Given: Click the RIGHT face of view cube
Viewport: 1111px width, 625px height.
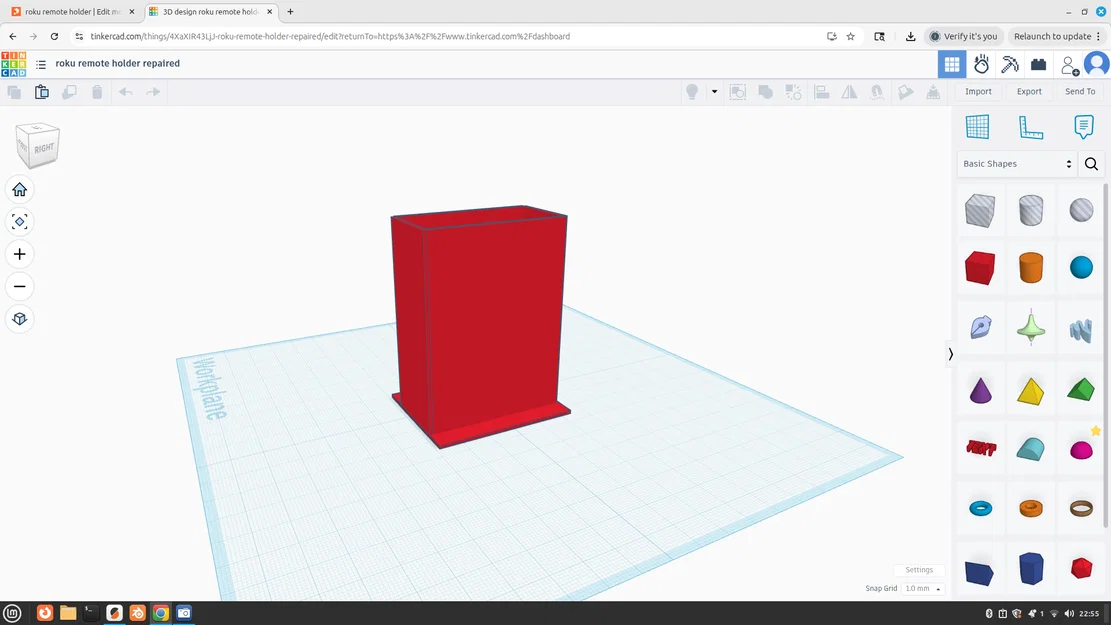Looking at the screenshot, I should pos(44,149).
